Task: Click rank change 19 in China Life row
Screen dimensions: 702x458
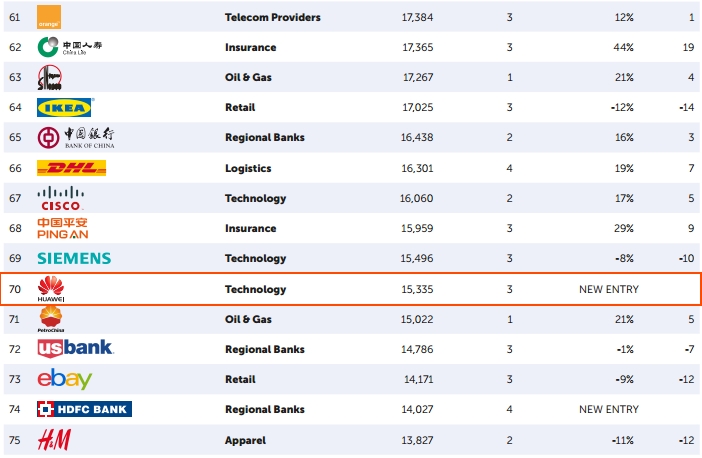Action: 689,47
